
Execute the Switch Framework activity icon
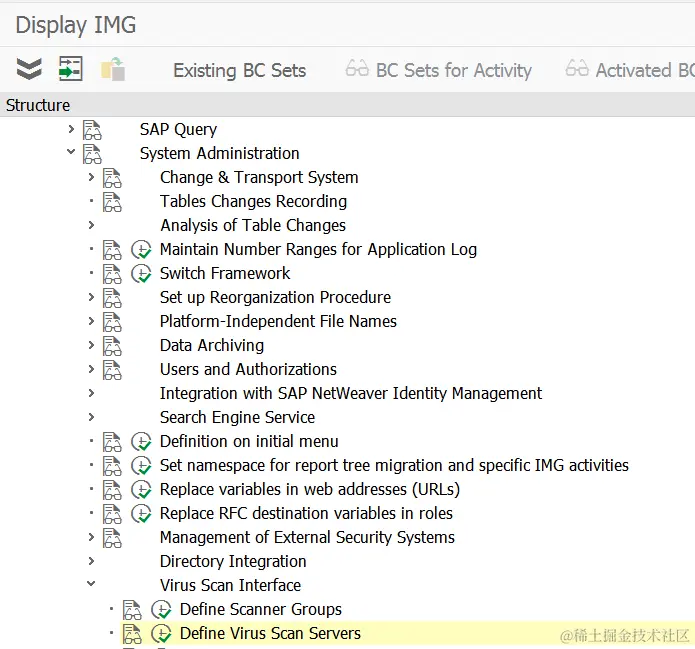(141, 274)
